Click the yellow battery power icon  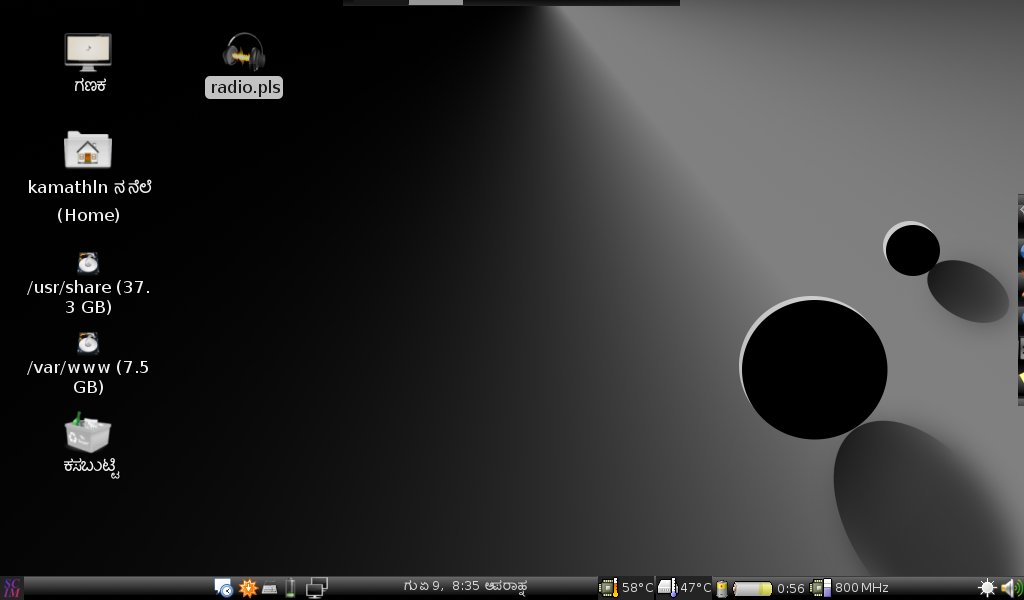[722, 588]
